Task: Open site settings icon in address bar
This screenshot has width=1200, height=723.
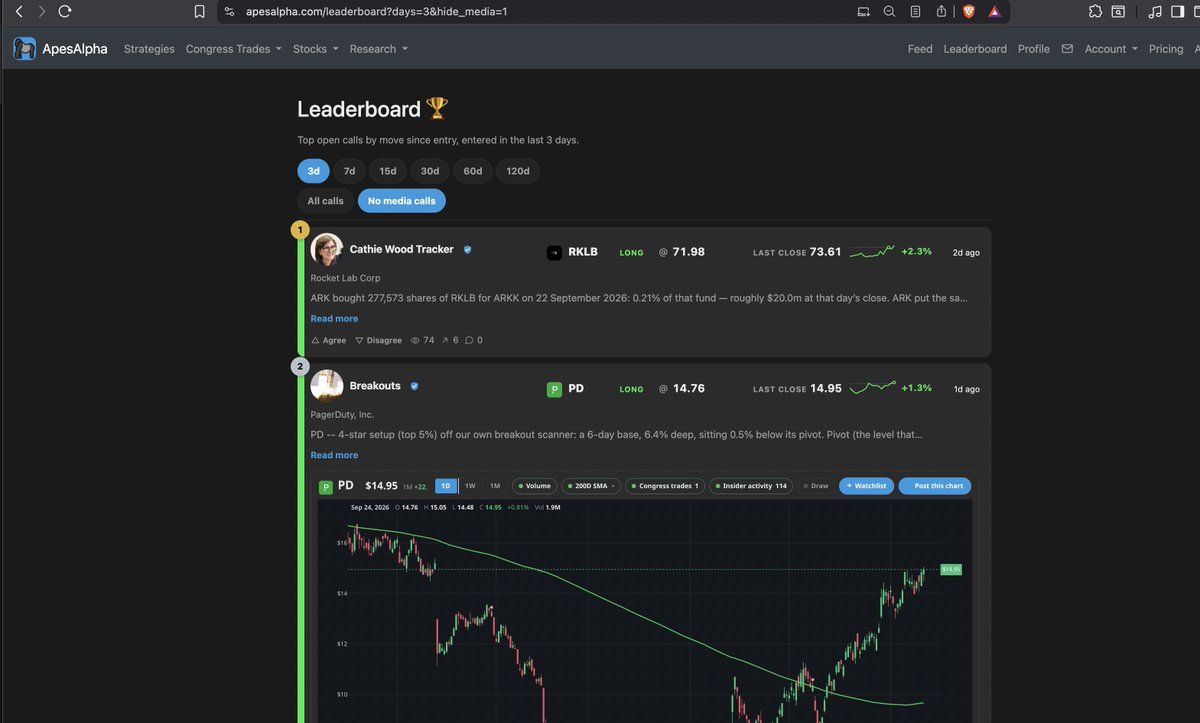Action: point(229,12)
